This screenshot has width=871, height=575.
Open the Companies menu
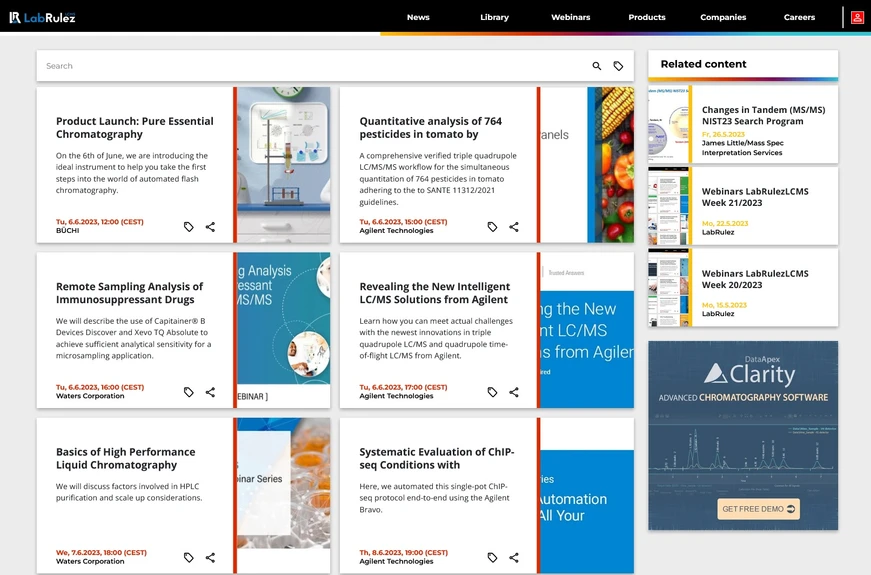[x=723, y=17]
